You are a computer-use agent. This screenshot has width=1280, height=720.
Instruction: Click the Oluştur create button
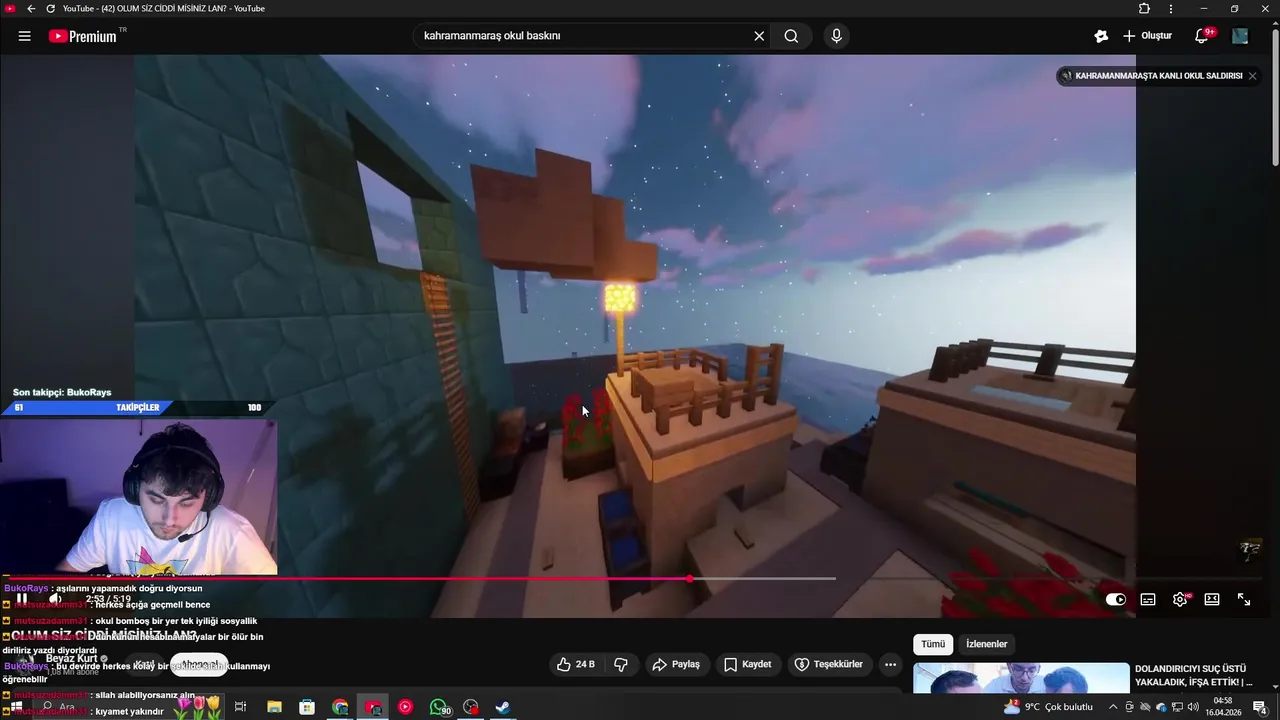pyautogui.click(x=1147, y=36)
